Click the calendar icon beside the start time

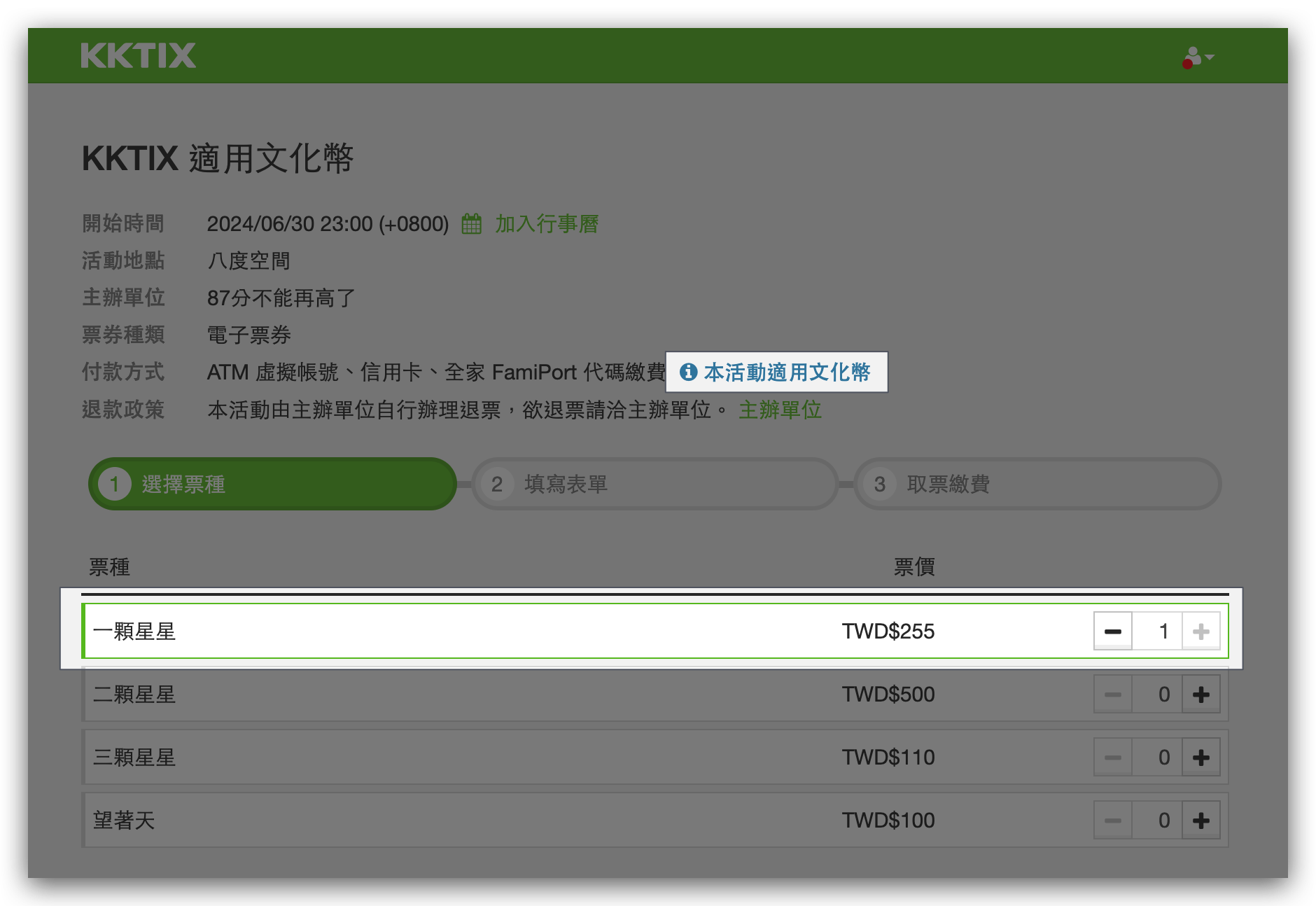click(472, 224)
